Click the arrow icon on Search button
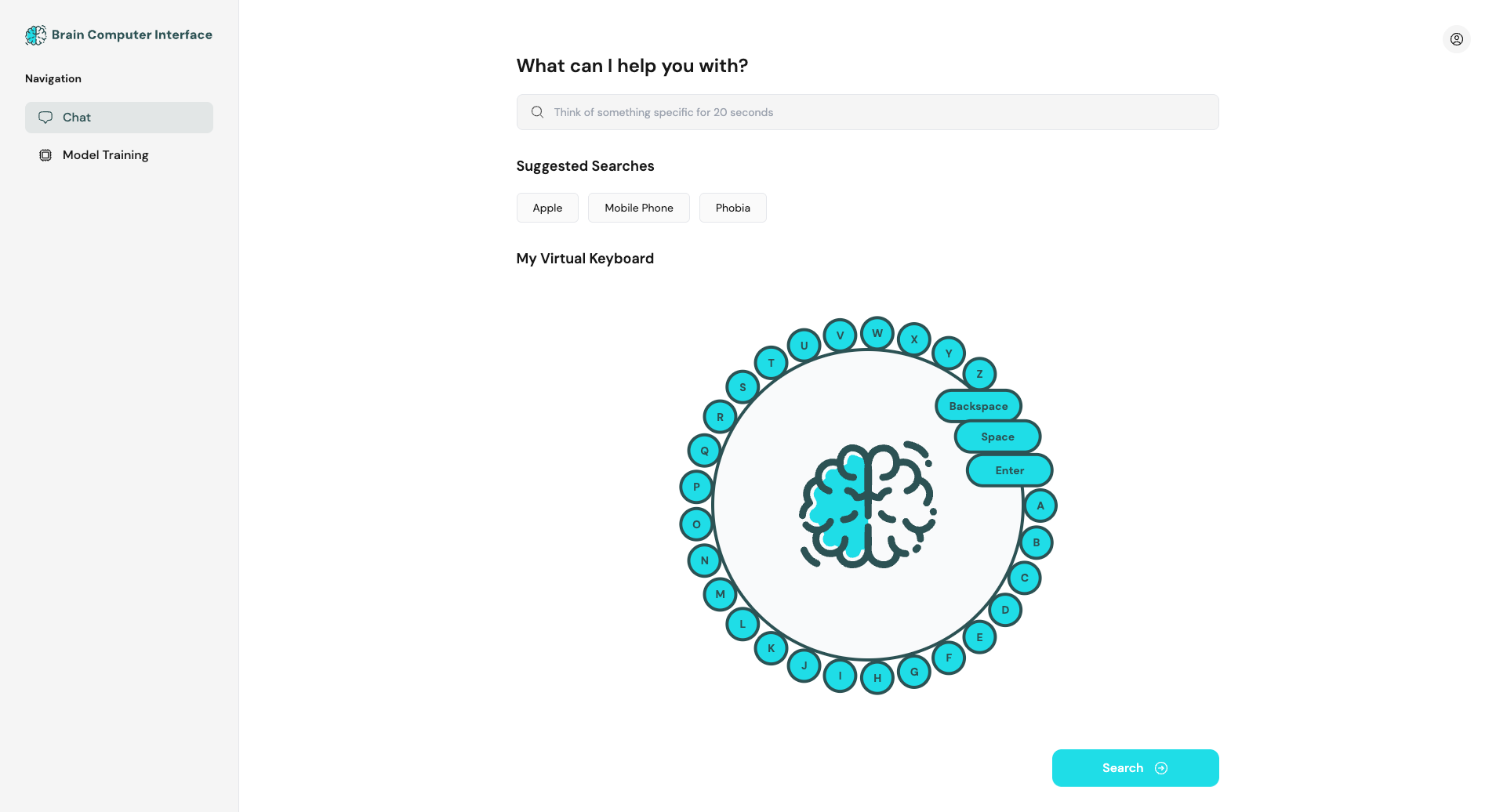 click(1161, 767)
